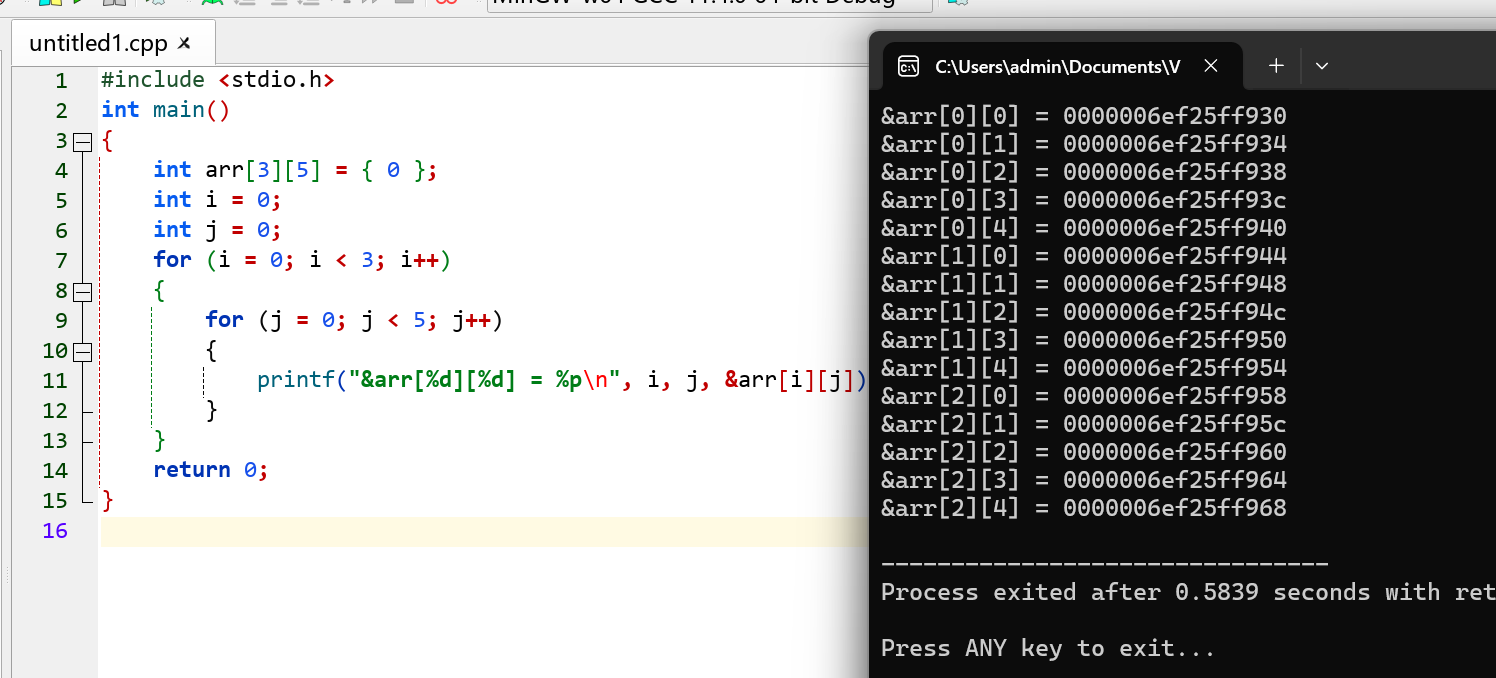
Task: Click line number 11 in the gutter
Action: (56, 381)
